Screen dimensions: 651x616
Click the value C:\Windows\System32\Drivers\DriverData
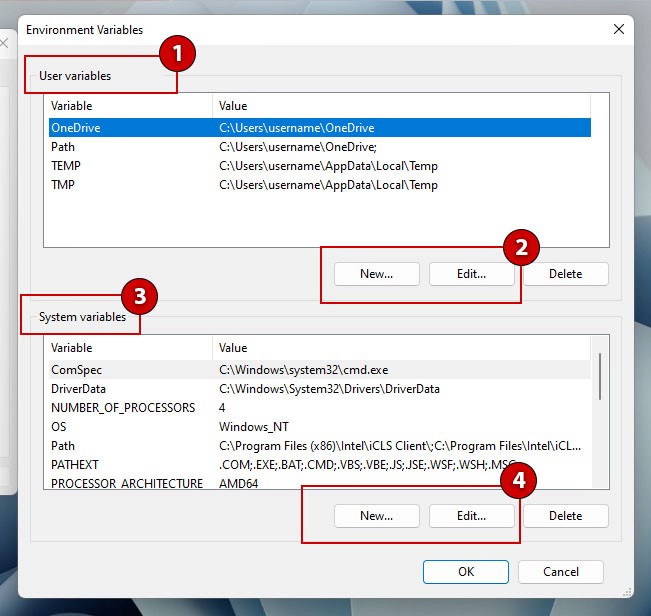click(x=329, y=389)
